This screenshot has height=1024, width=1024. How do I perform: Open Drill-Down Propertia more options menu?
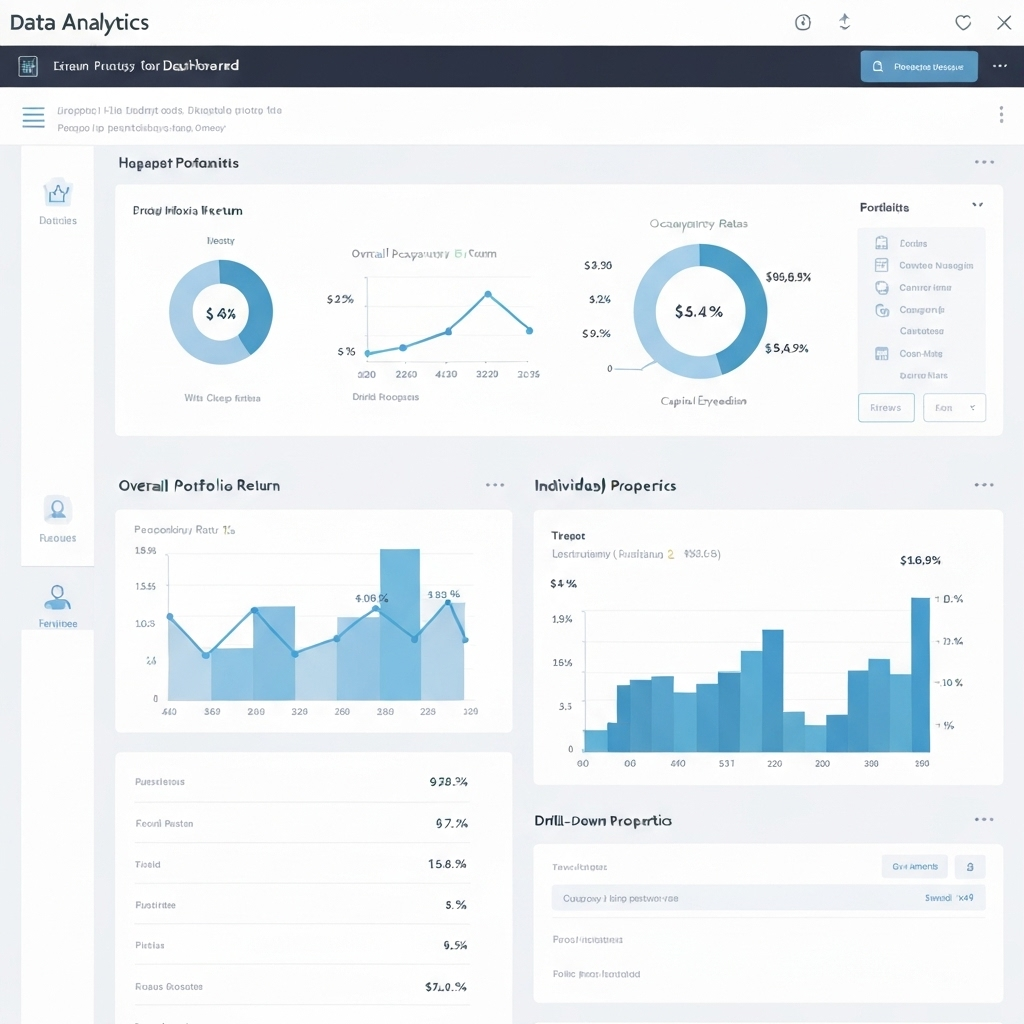[x=984, y=820]
